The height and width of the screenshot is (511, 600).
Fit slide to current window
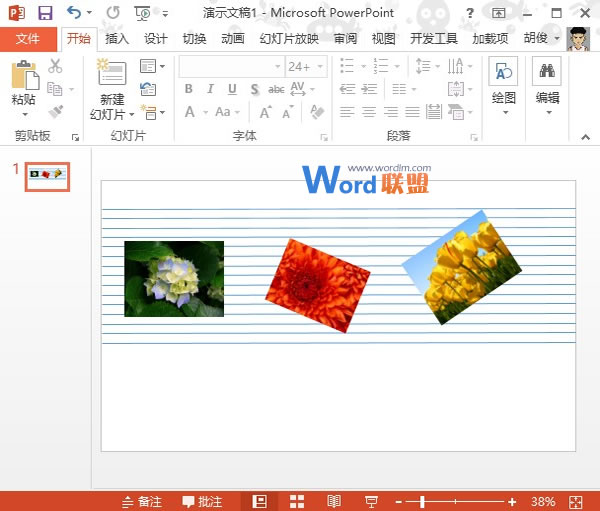576,502
